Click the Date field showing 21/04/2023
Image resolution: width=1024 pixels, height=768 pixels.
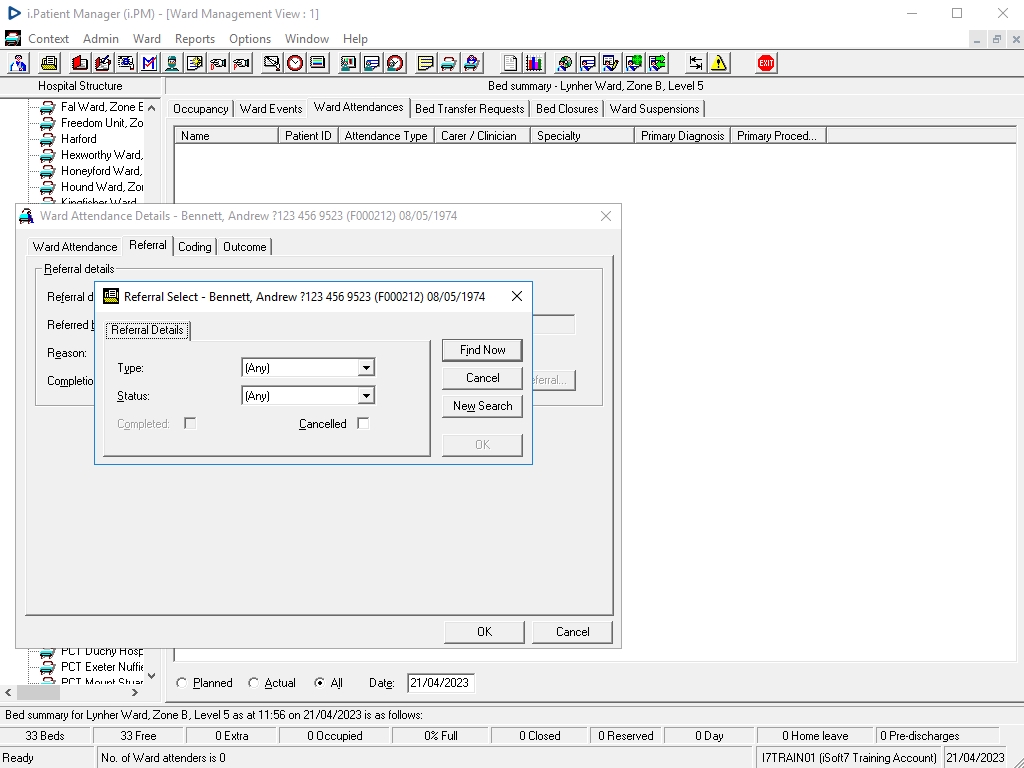441,683
